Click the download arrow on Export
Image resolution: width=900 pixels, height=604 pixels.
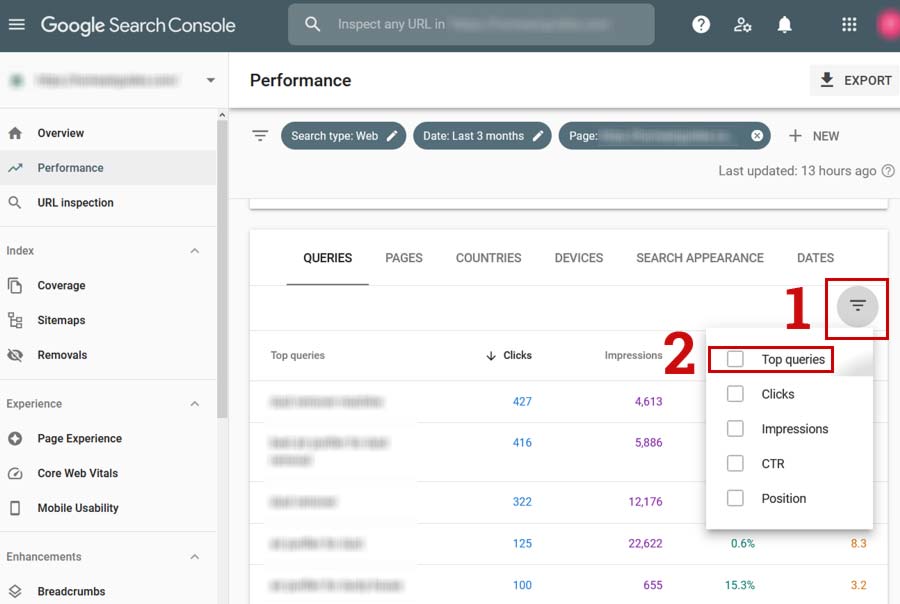tap(827, 80)
